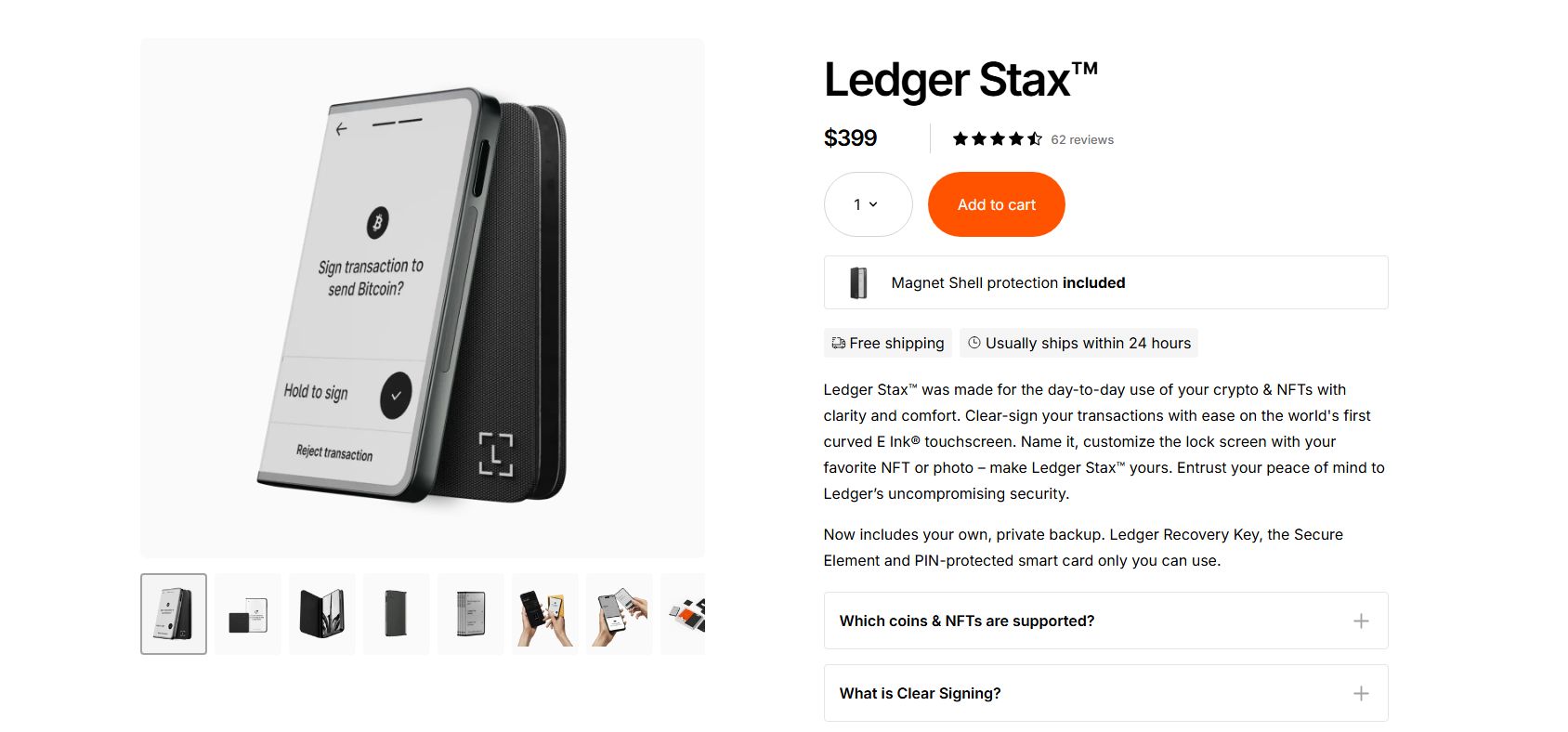Select the first boxed product thumbnail

coord(173,613)
